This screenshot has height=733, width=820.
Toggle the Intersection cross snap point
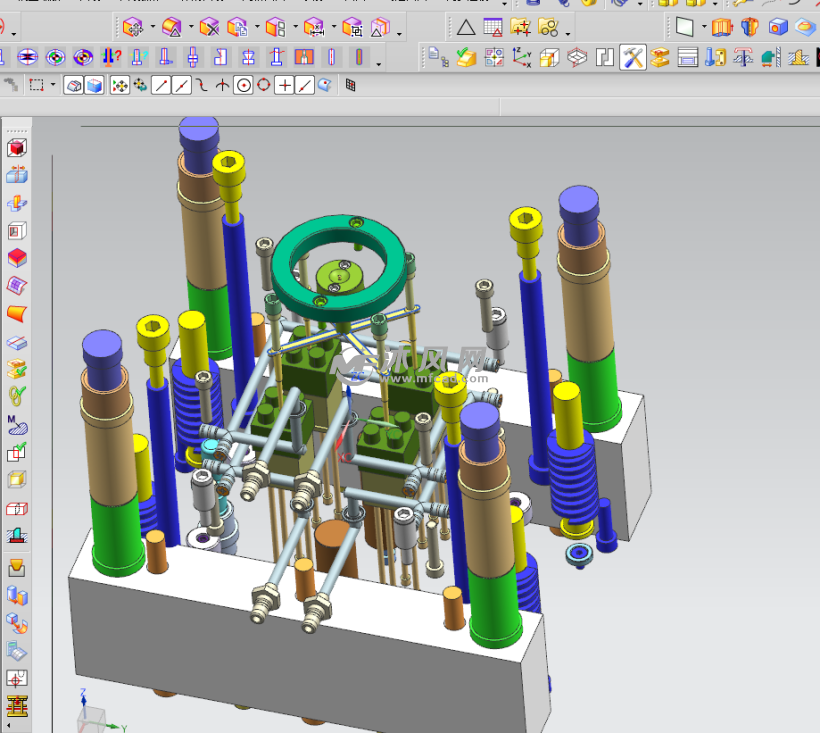click(222, 86)
